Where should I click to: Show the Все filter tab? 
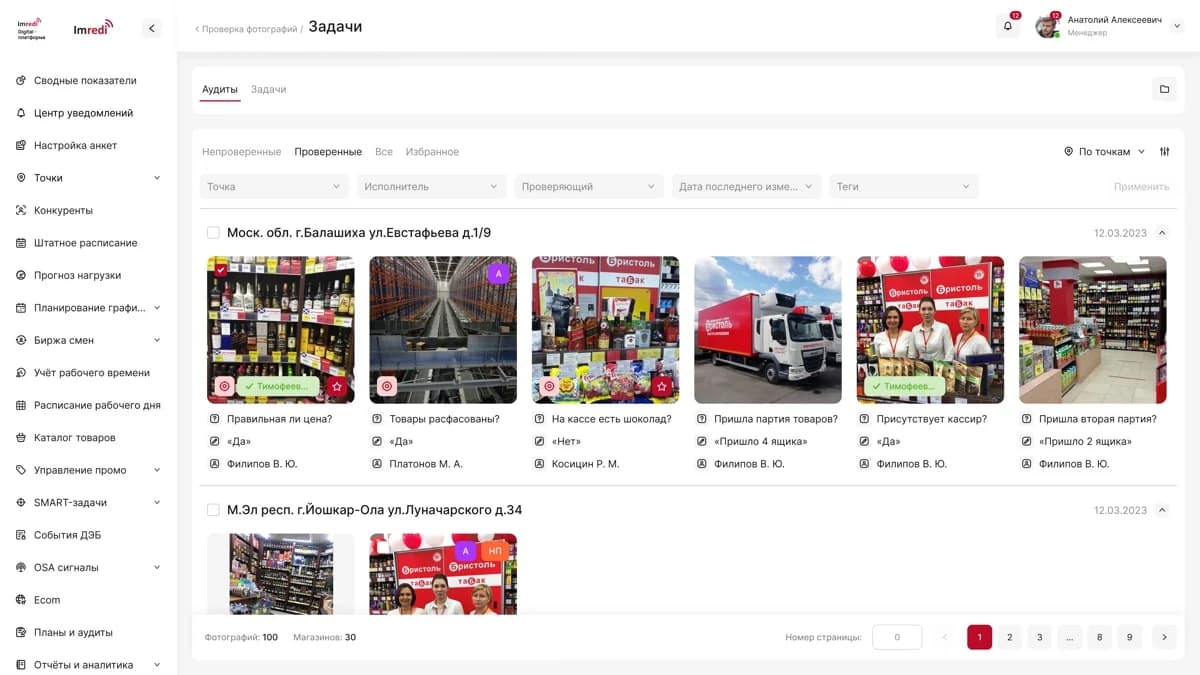[384, 152]
